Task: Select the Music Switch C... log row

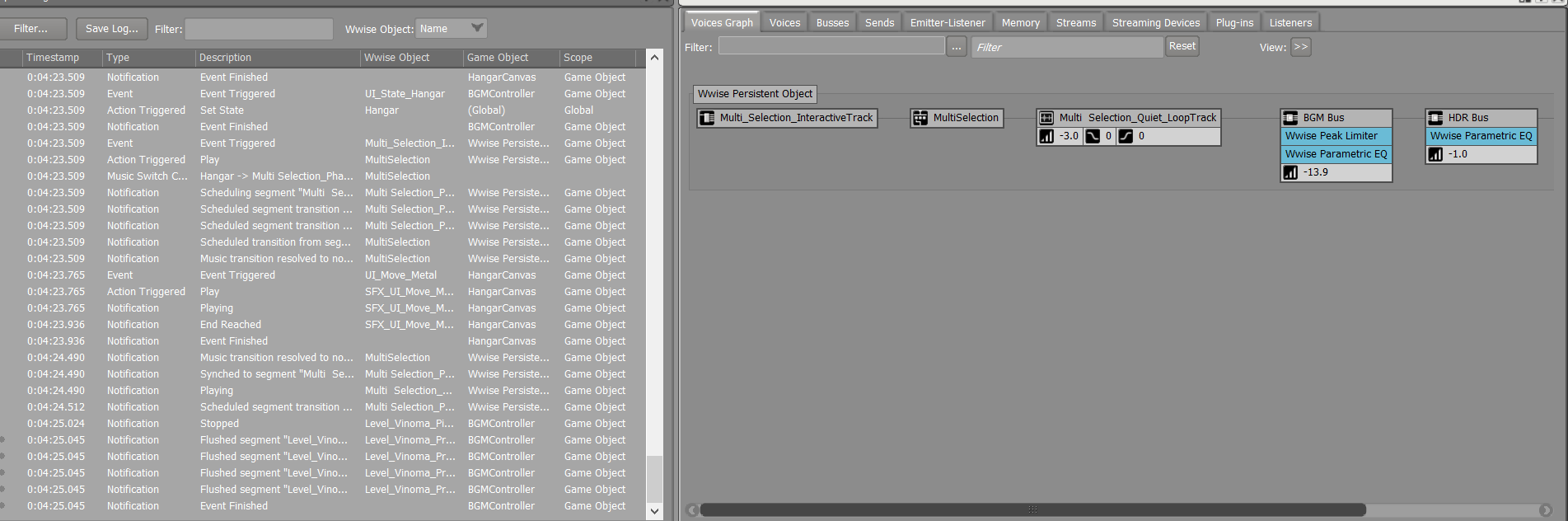Action: coord(323,176)
